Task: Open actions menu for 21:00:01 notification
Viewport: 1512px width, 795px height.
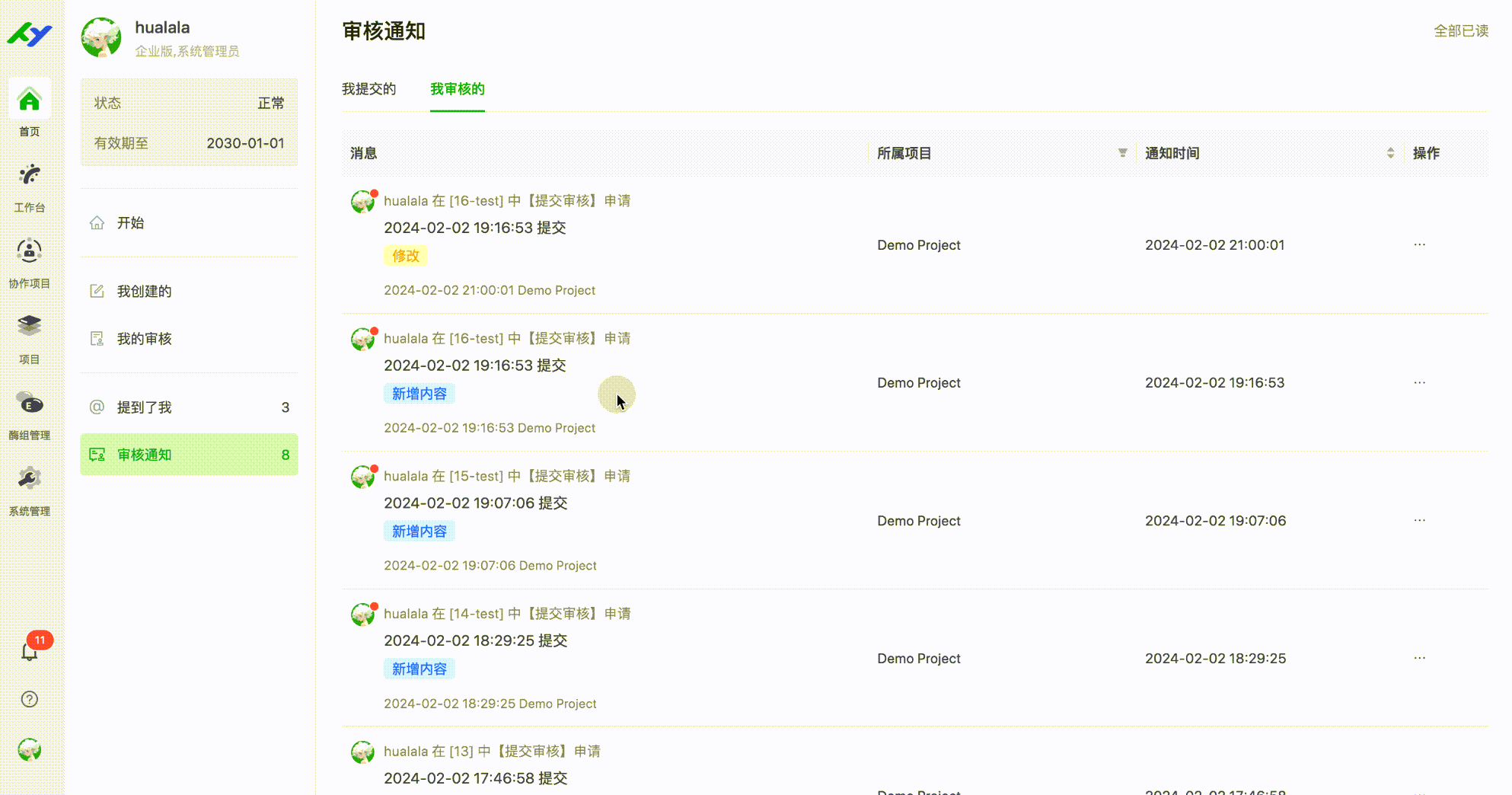Action: tap(1419, 245)
